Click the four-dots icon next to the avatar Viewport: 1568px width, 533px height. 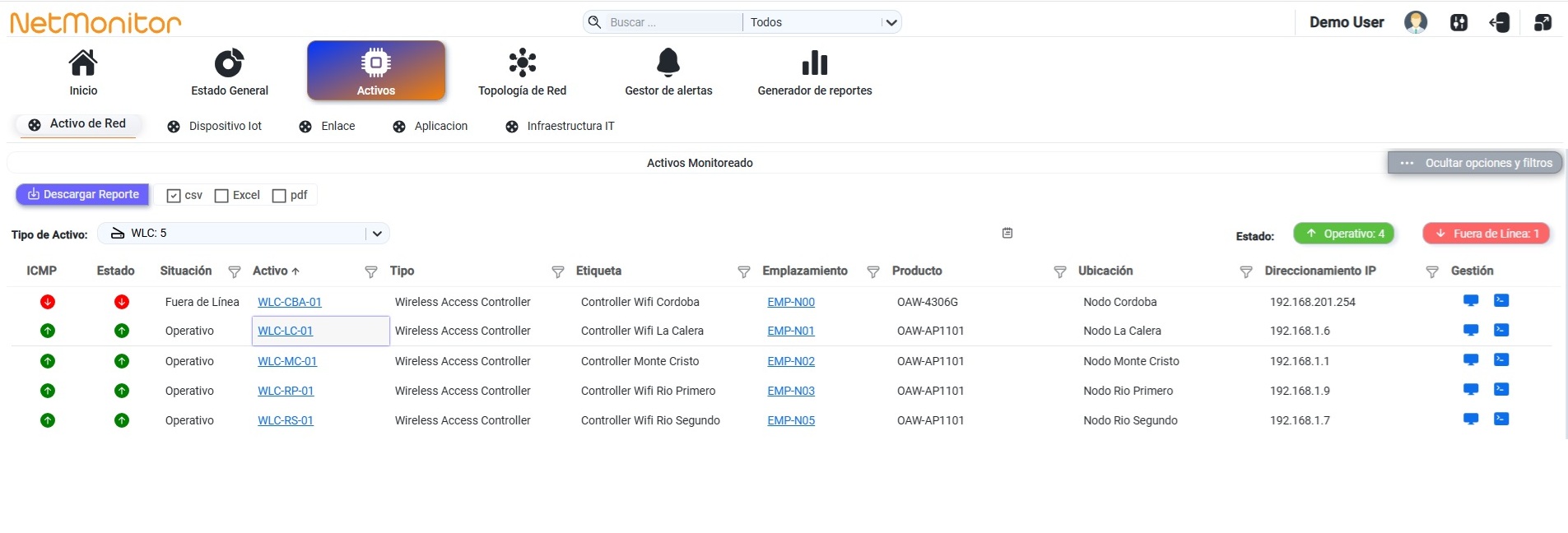[x=1459, y=22]
